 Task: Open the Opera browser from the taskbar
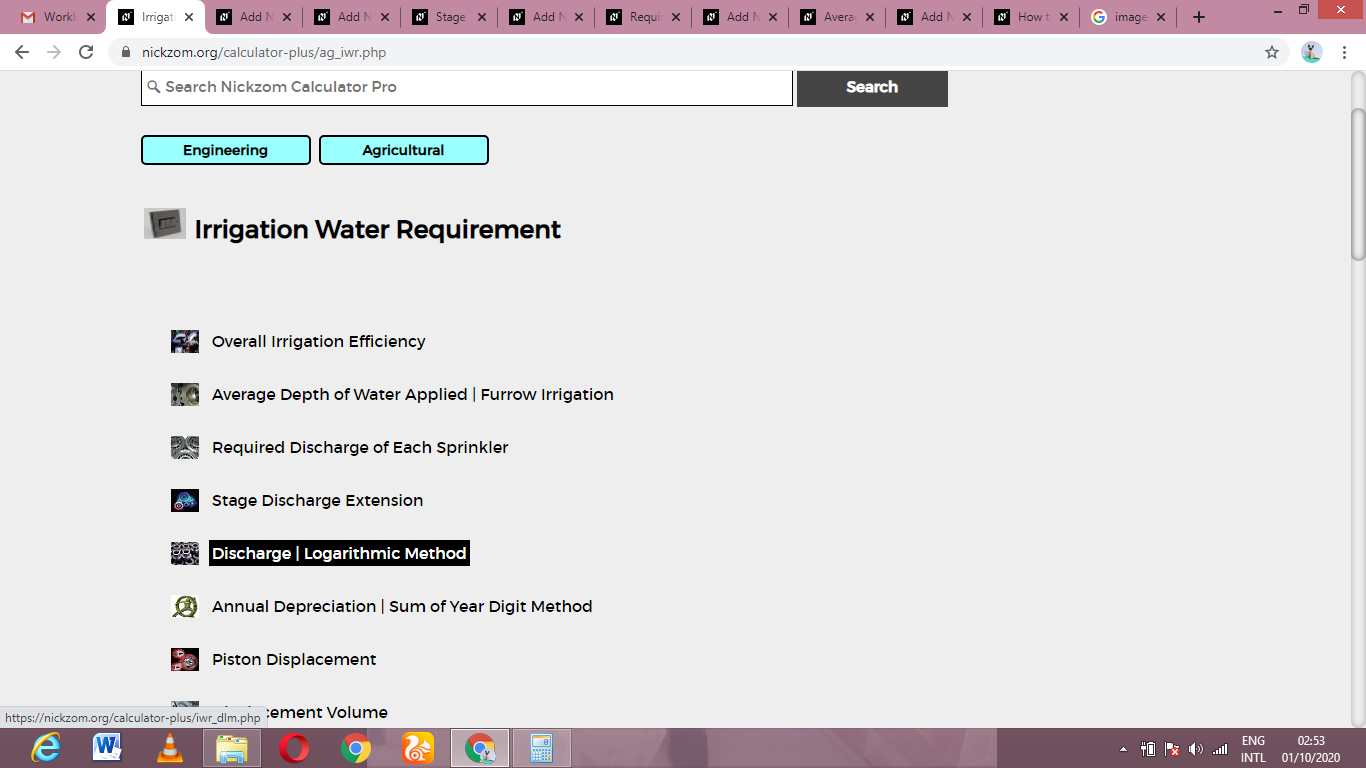click(x=294, y=748)
